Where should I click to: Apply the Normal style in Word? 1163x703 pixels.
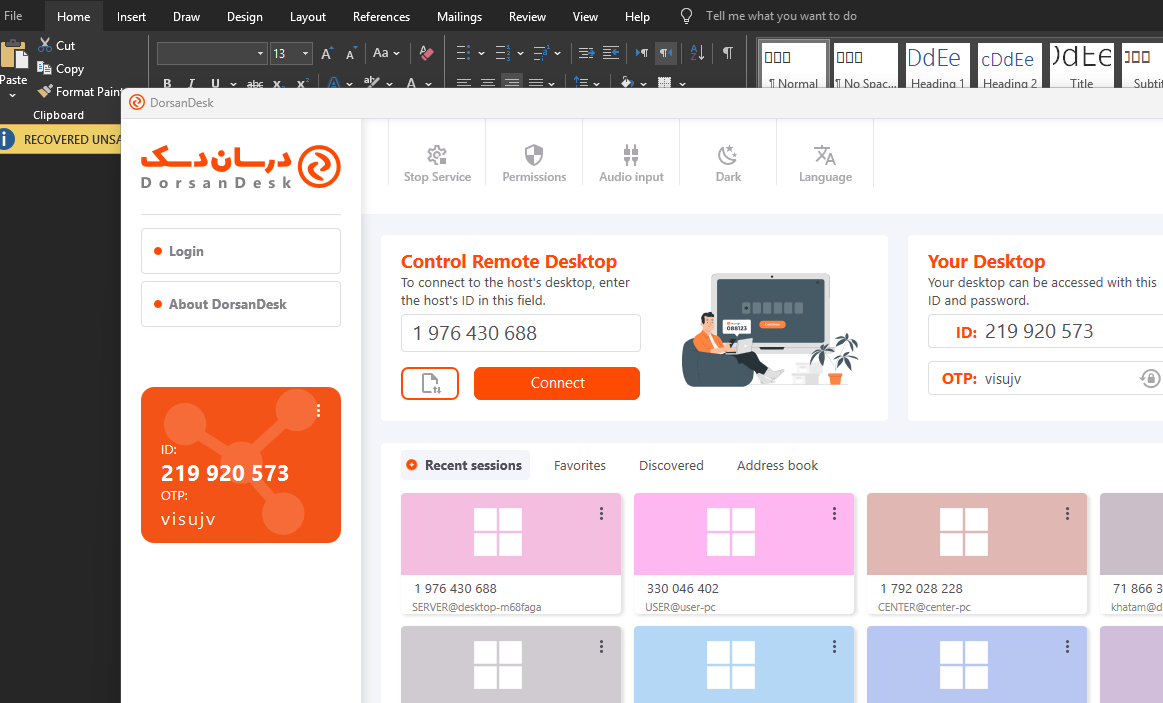point(794,65)
